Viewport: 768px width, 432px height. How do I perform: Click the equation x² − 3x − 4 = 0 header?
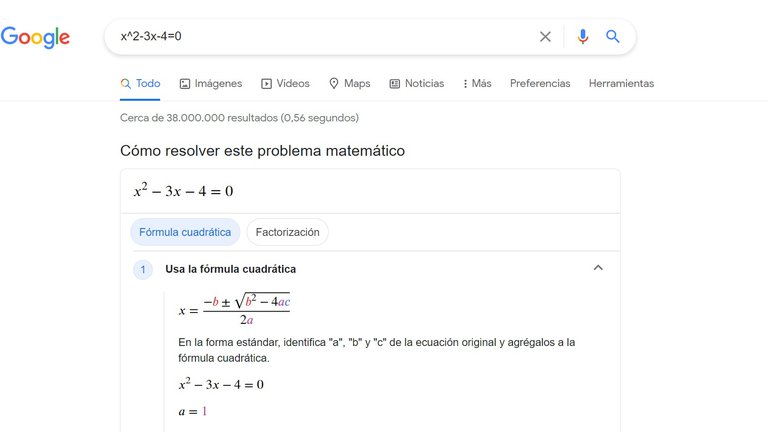pos(183,191)
